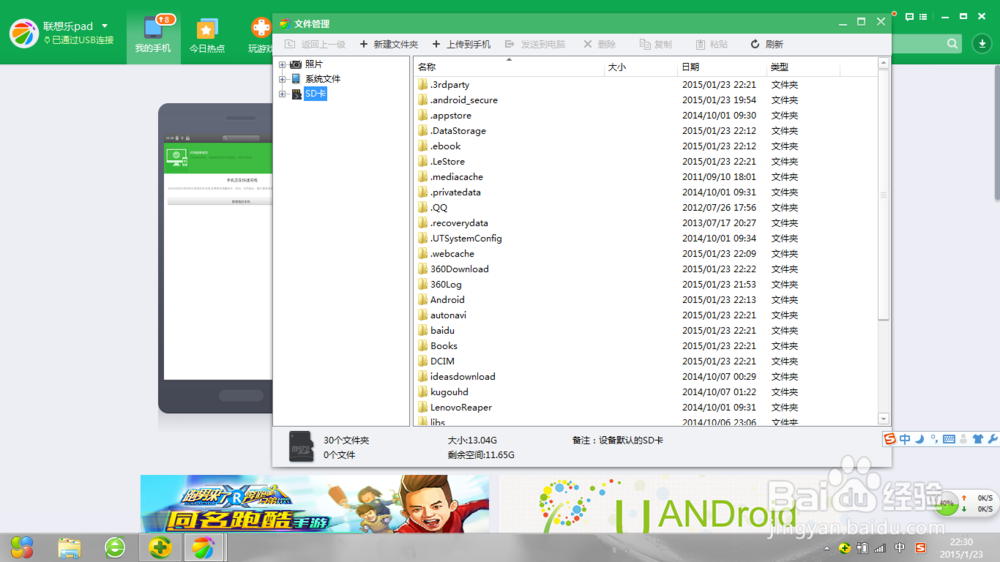Expand the SD卡 tree node
1000x562 pixels.
click(282, 94)
